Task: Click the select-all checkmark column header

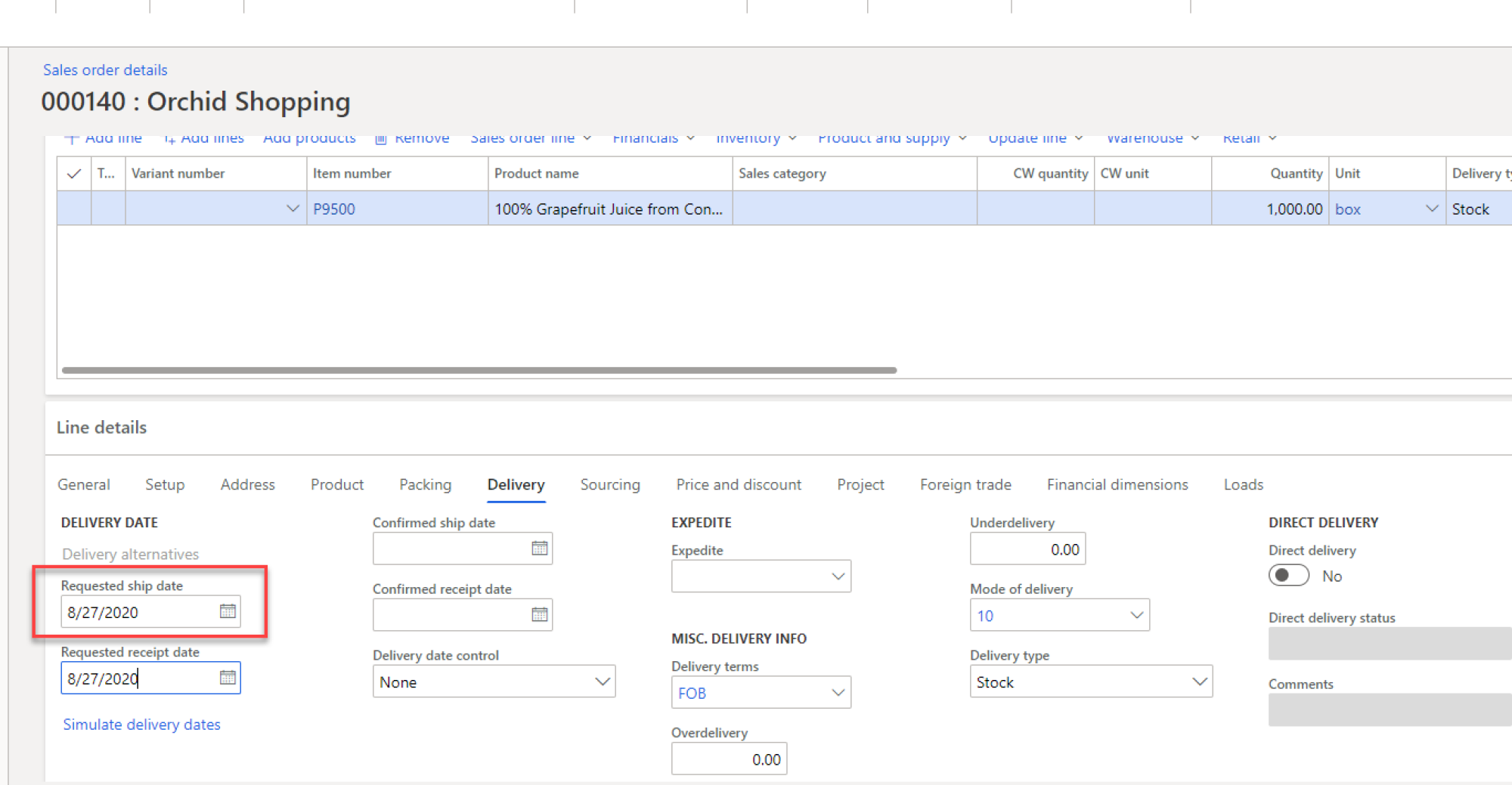Action: [74, 174]
